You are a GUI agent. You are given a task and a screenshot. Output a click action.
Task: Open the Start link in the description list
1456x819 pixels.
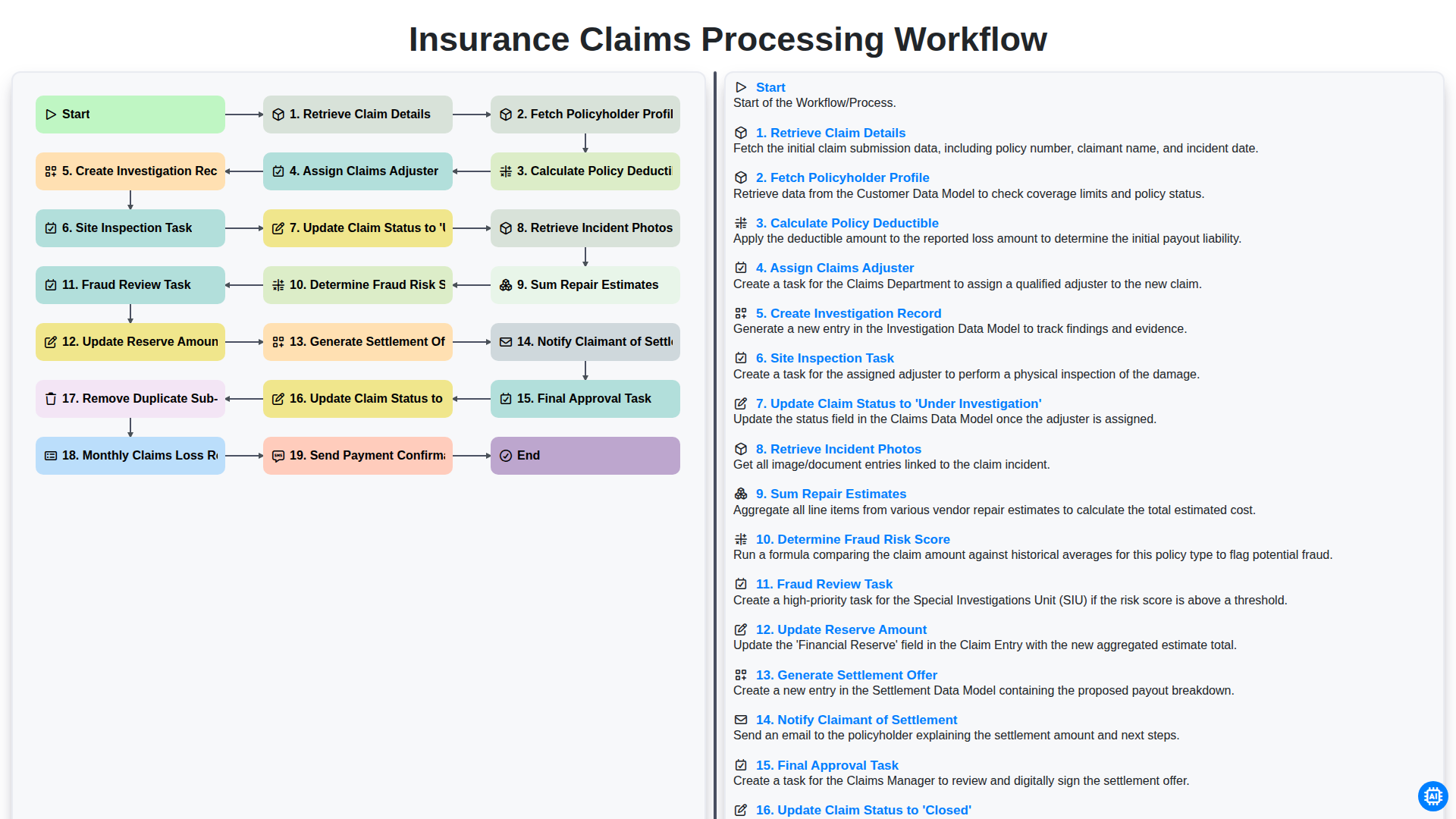pyautogui.click(x=770, y=87)
